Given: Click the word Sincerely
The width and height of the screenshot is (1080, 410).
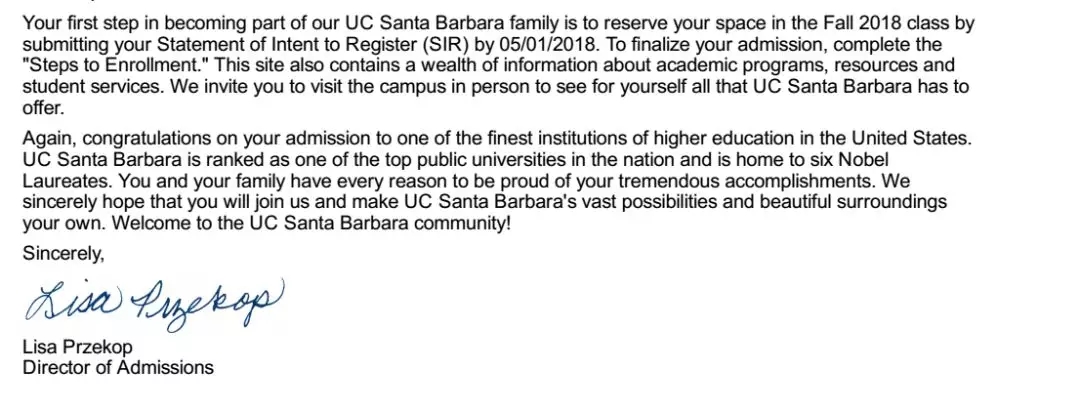Looking at the screenshot, I should 63,254.
